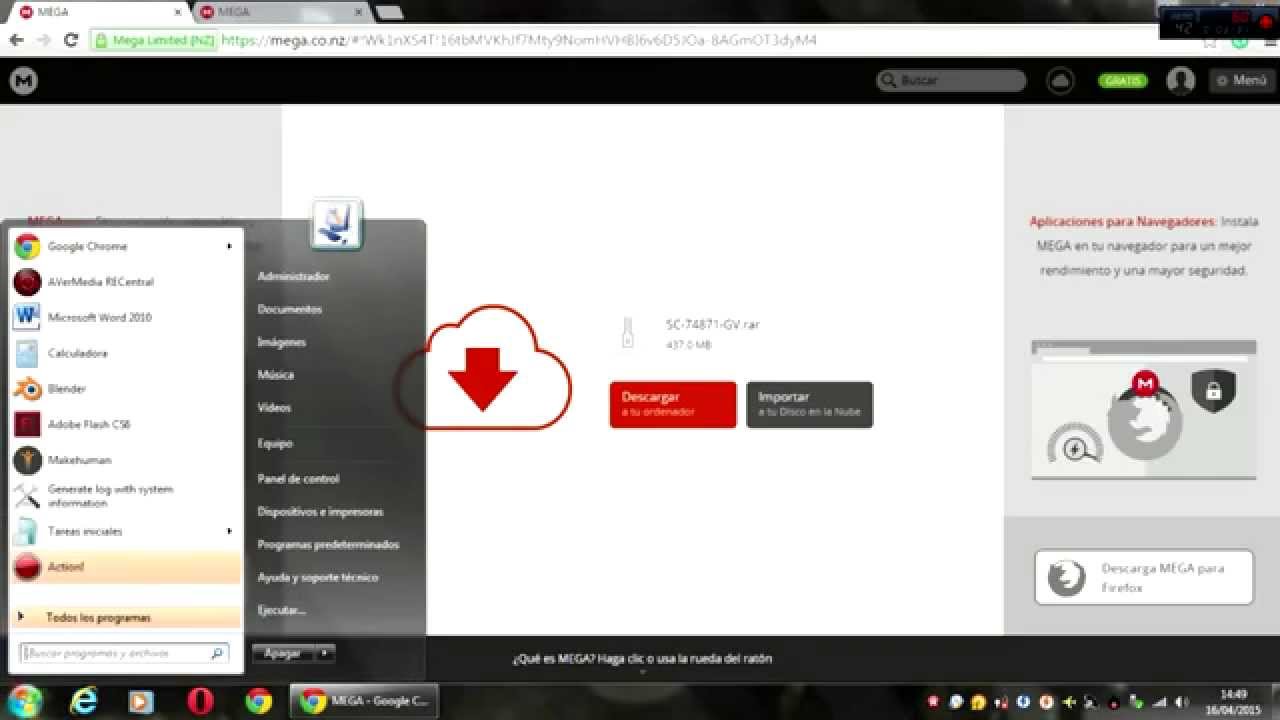Click ¿Qué es MEGA? bottom bar text
Viewport: 1280px width, 720px height.
click(642, 659)
